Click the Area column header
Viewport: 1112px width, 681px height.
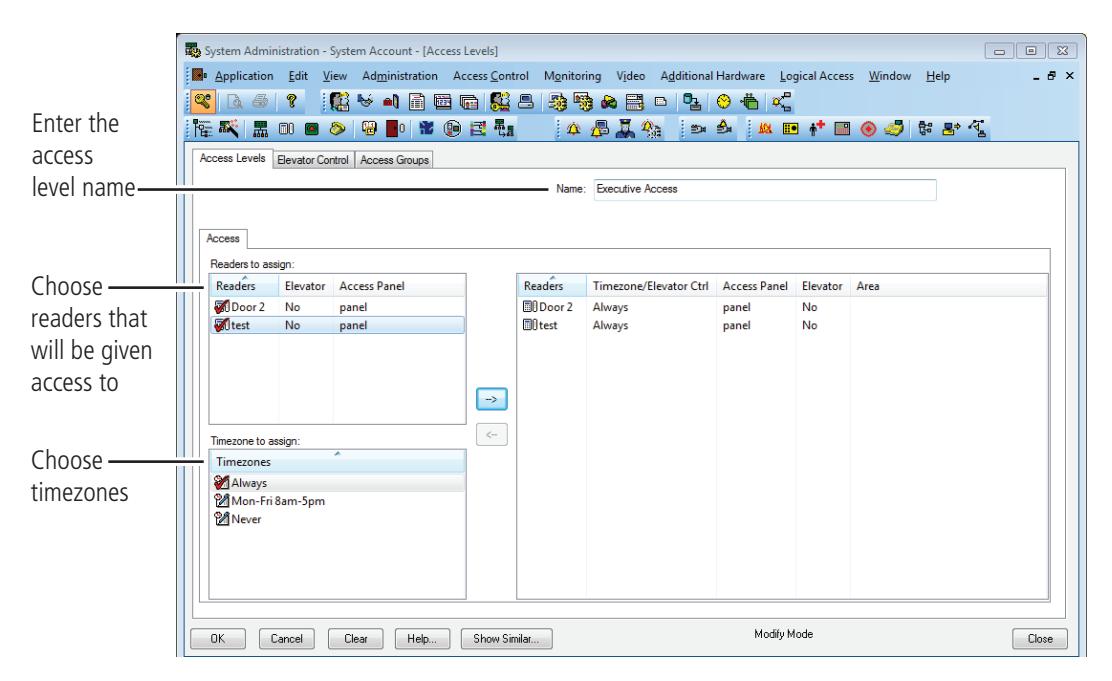948,286
